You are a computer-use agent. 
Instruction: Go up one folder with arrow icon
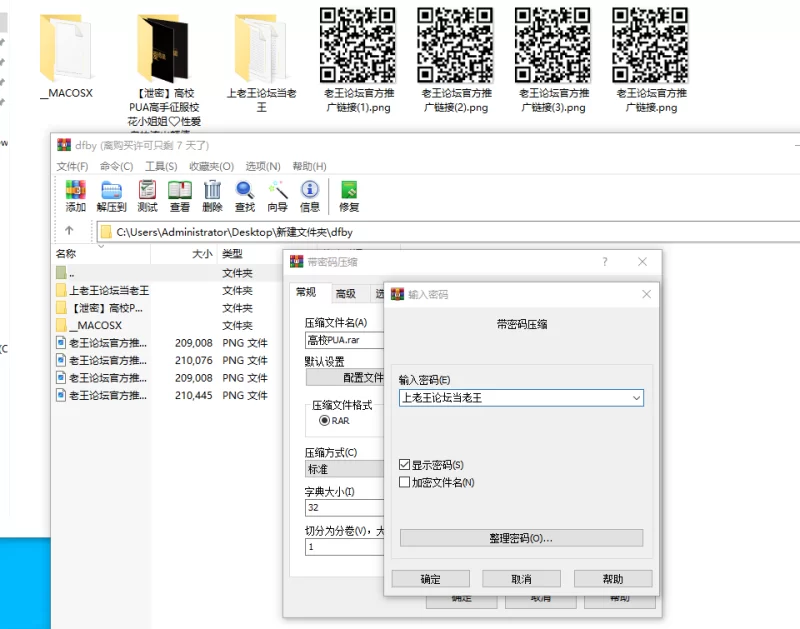(x=69, y=231)
